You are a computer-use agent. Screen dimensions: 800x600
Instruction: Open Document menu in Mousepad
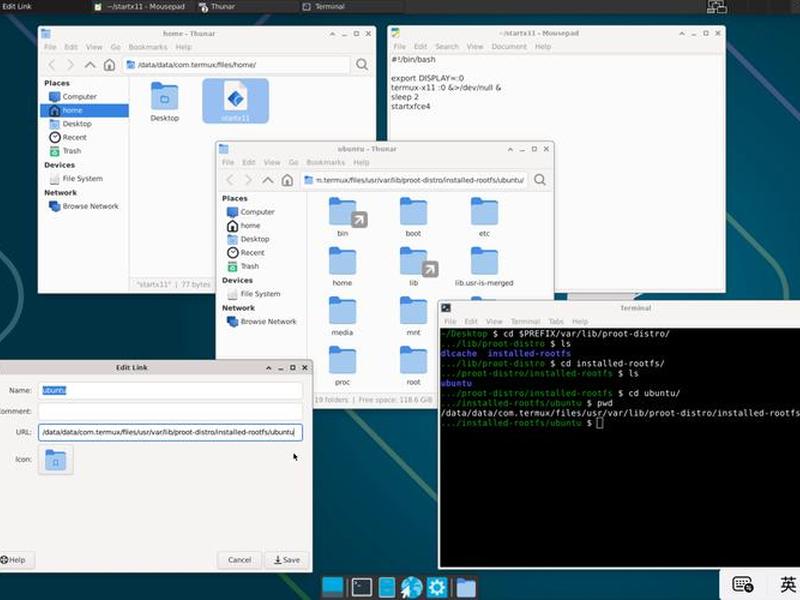point(509,46)
